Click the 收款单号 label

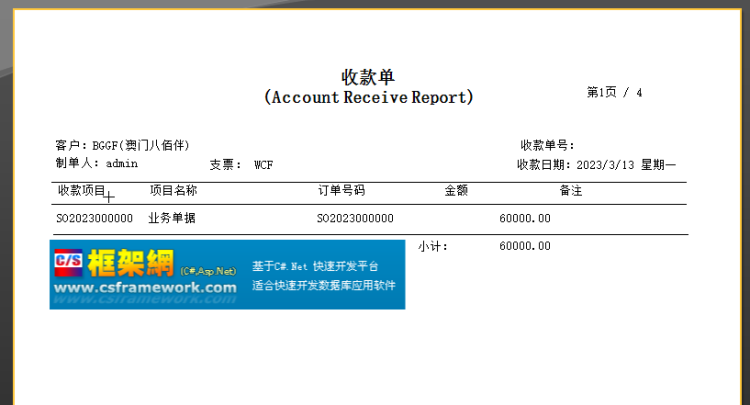tap(547, 146)
